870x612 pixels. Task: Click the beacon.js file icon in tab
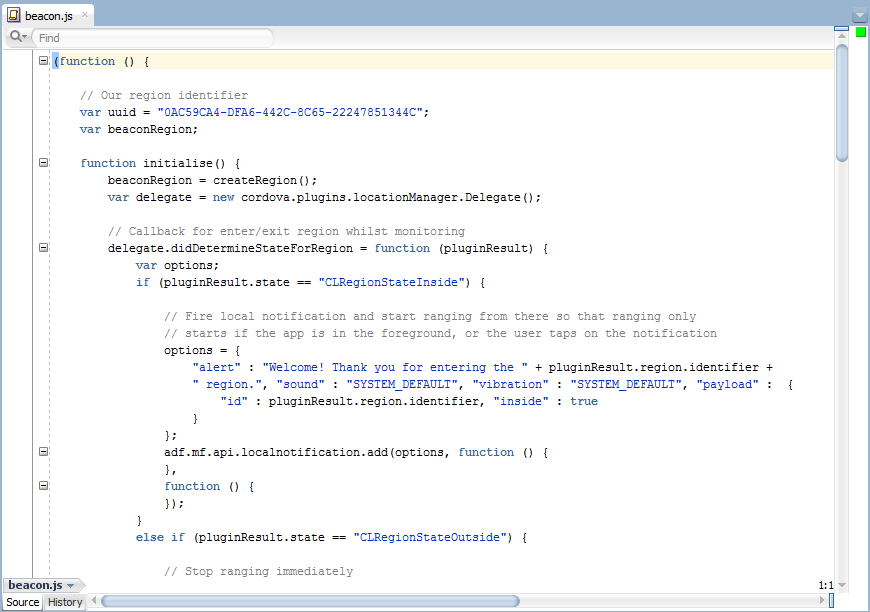(x=14, y=15)
